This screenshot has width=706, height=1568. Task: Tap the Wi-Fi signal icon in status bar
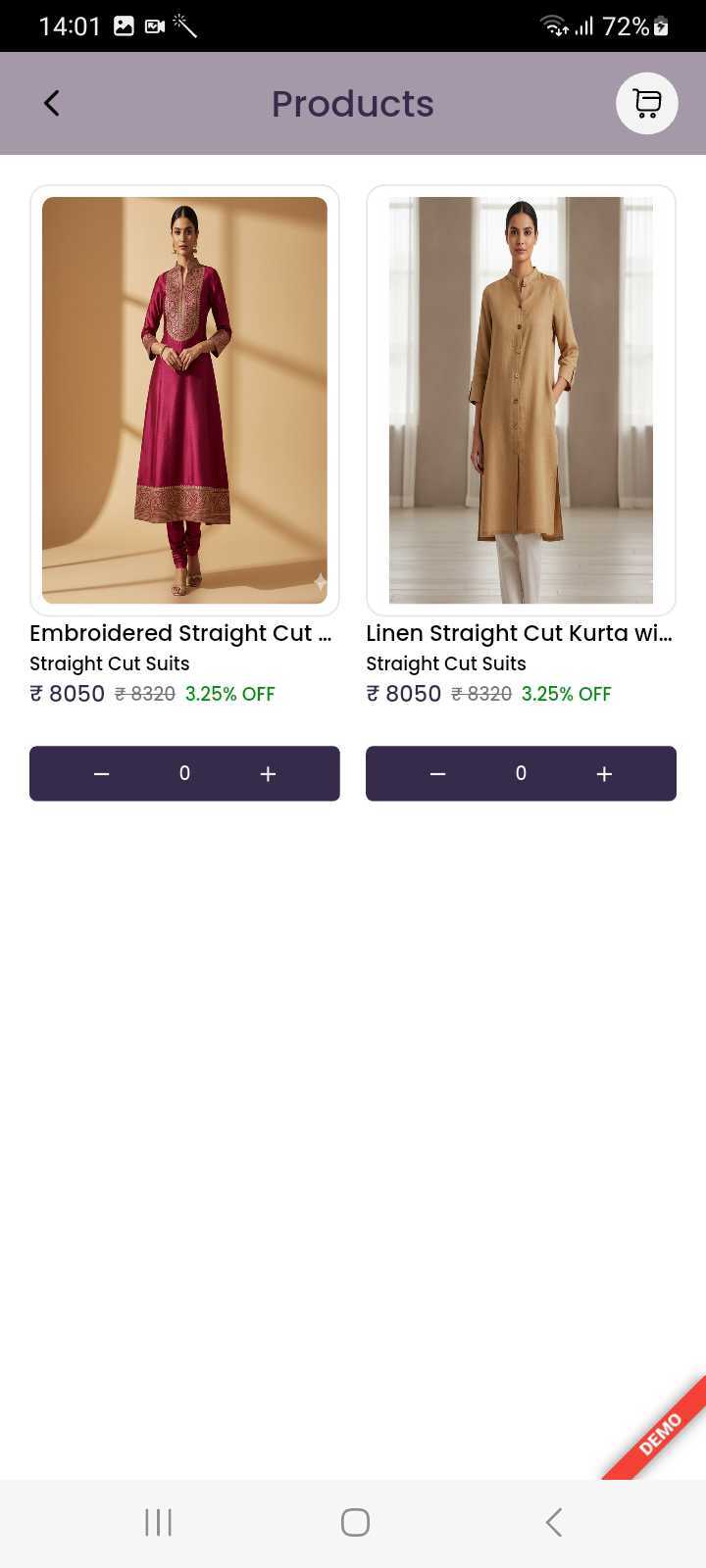point(554,26)
